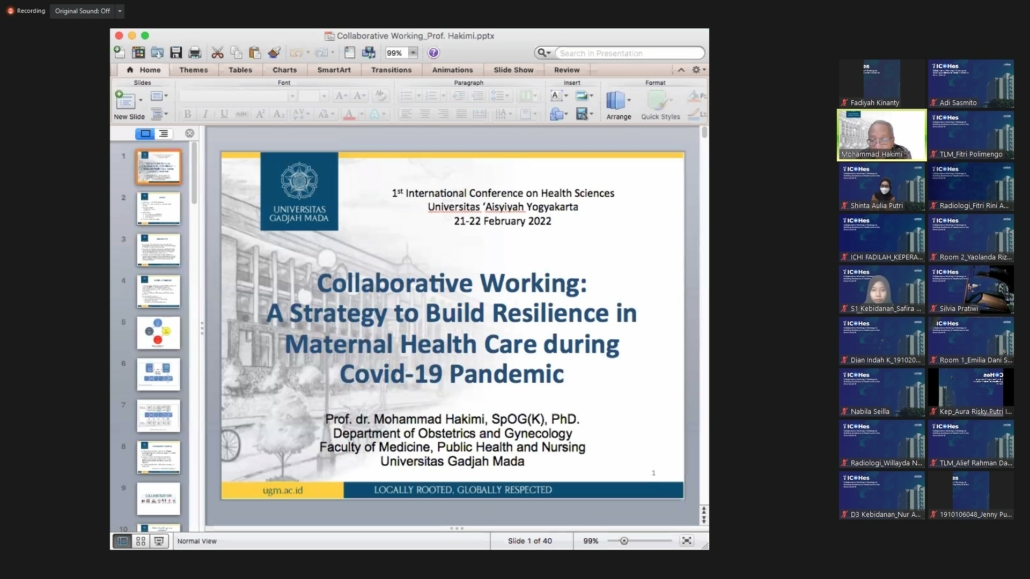Open the Animations tab
Image resolution: width=1030 pixels, height=579 pixels.
pos(453,70)
